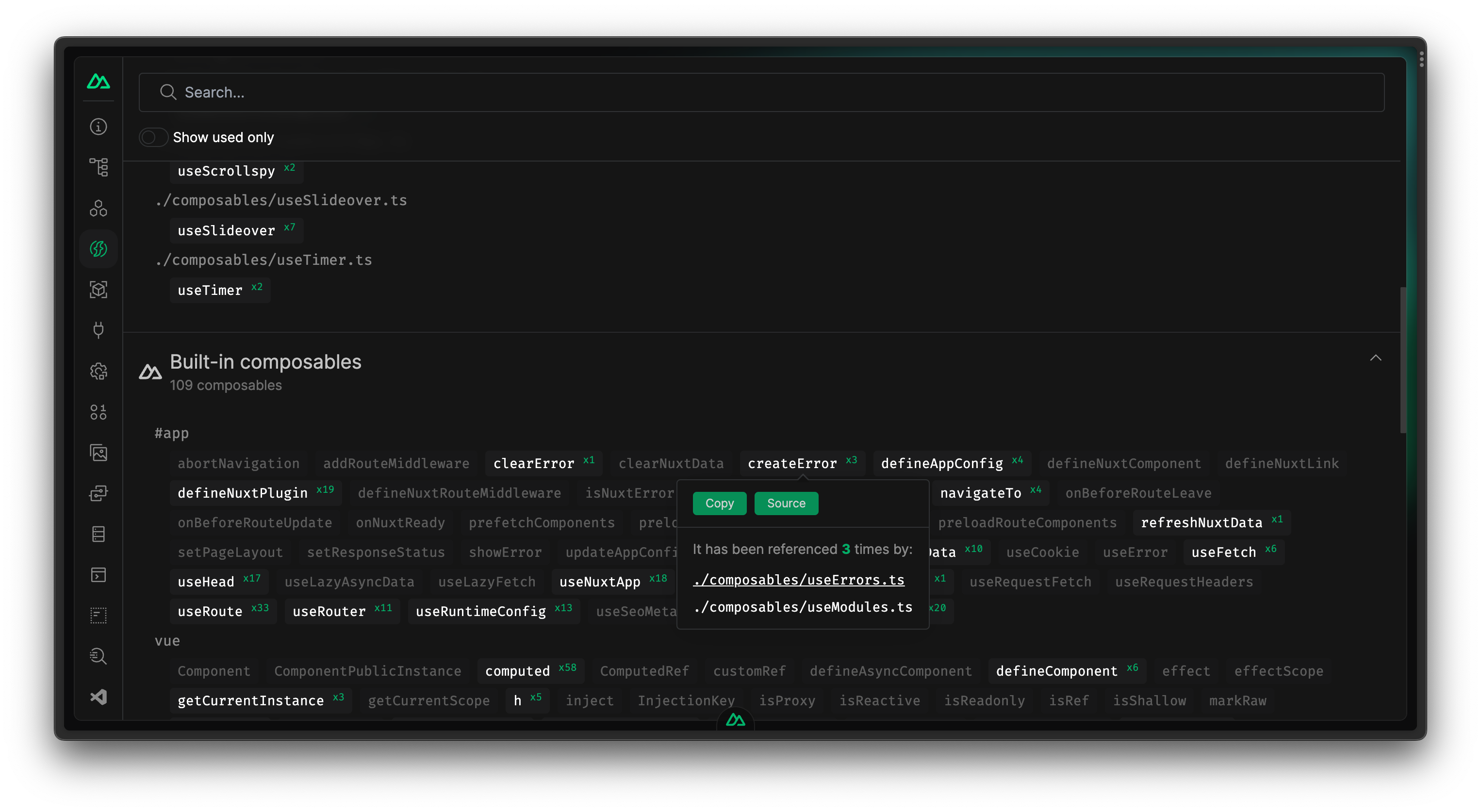This screenshot has width=1481, height=812.
Task: Open the Assets image panel icon
Action: [99, 452]
